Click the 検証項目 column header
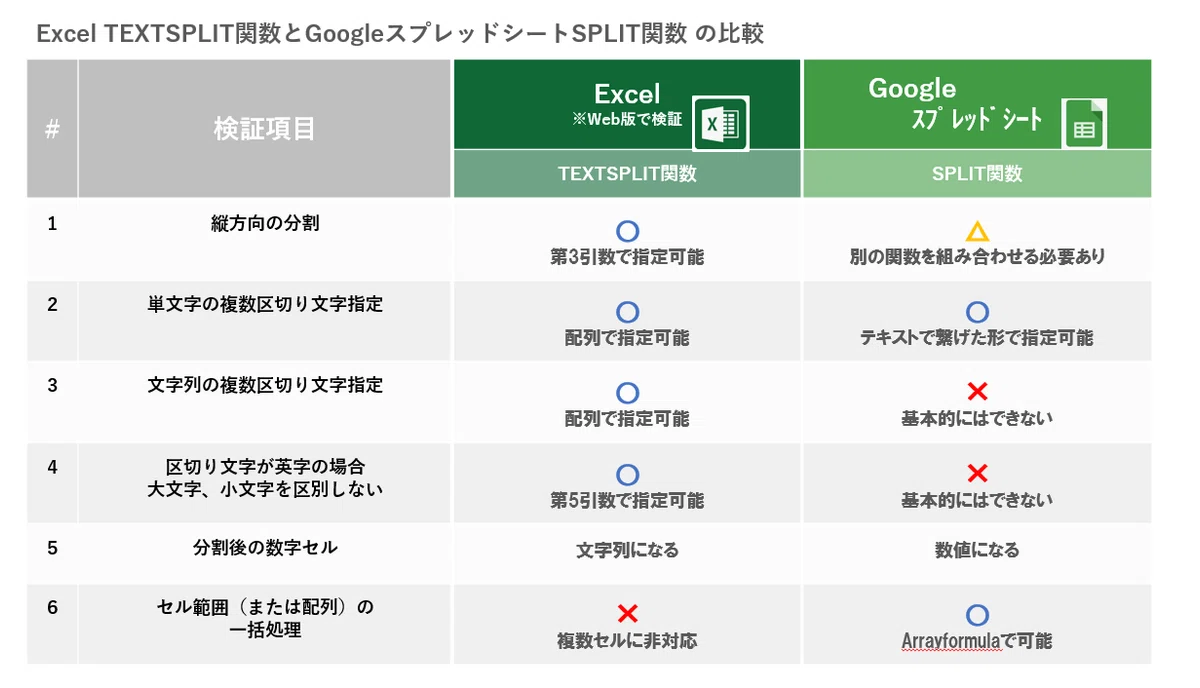Image resolution: width=1200 pixels, height=688 pixels. pos(265,128)
